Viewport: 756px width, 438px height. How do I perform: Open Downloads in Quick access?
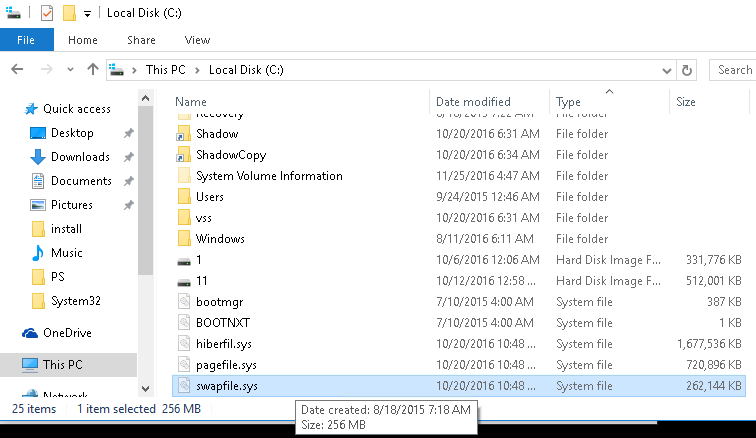(81, 157)
